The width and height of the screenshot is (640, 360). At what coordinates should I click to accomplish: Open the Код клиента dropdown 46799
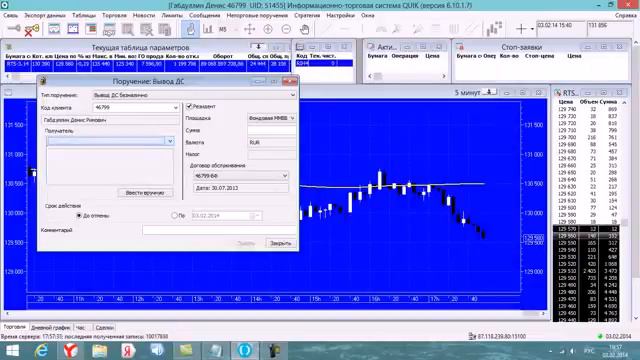[176, 108]
